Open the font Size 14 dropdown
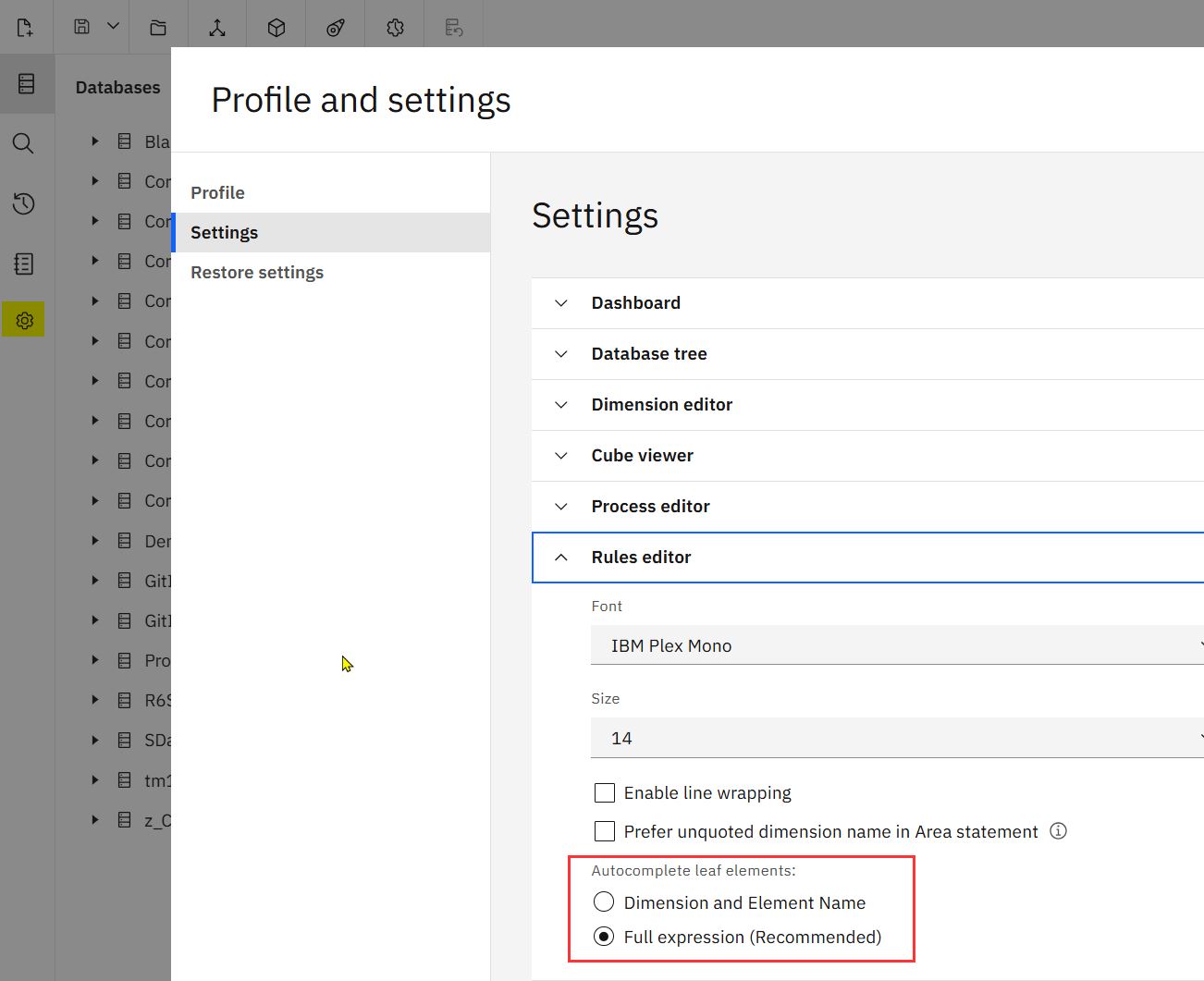 (x=897, y=738)
